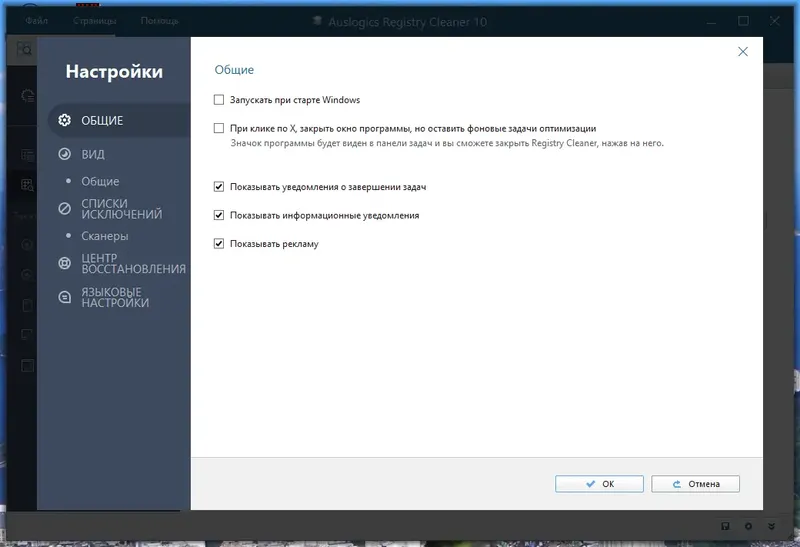Uncheck Показывать уведомления о завершении задач
This screenshot has height=547, width=800.
pos(219,187)
